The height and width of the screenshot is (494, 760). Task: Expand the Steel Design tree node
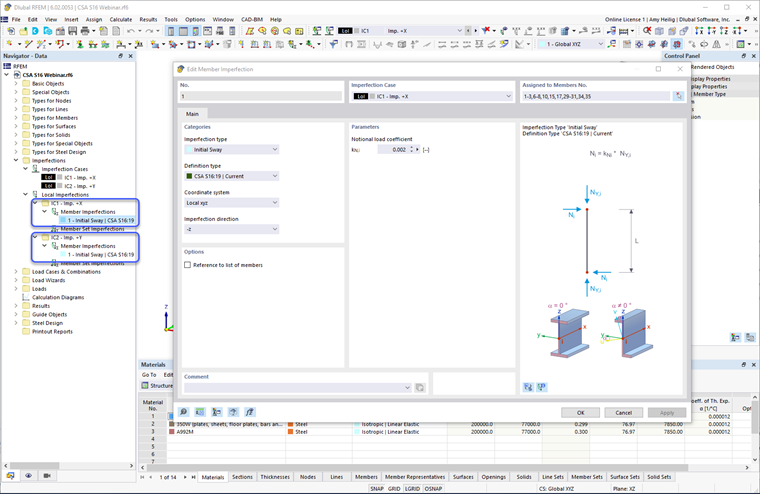pos(16,323)
